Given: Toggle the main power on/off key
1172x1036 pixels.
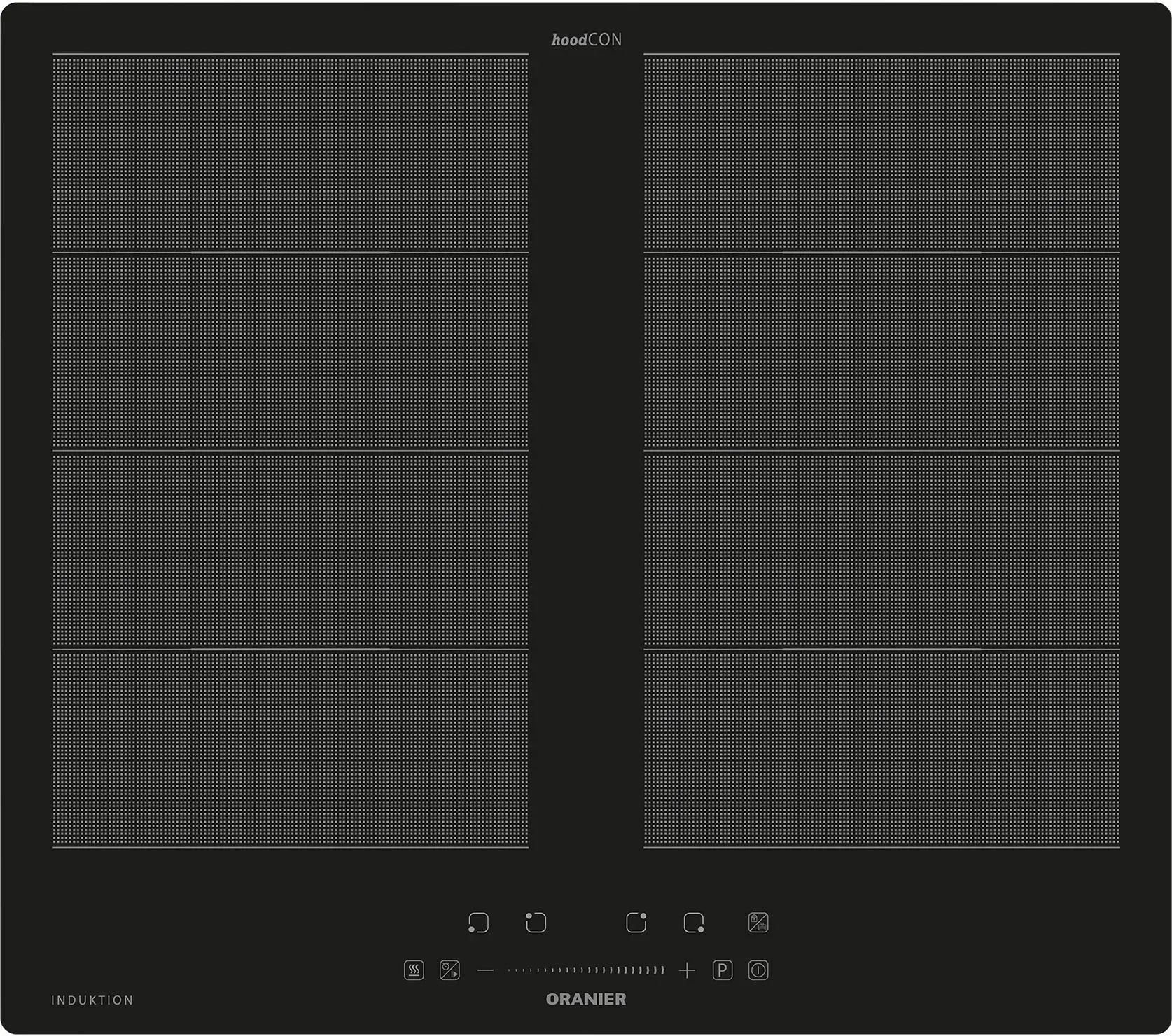Looking at the screenshot, I should 758,970.
